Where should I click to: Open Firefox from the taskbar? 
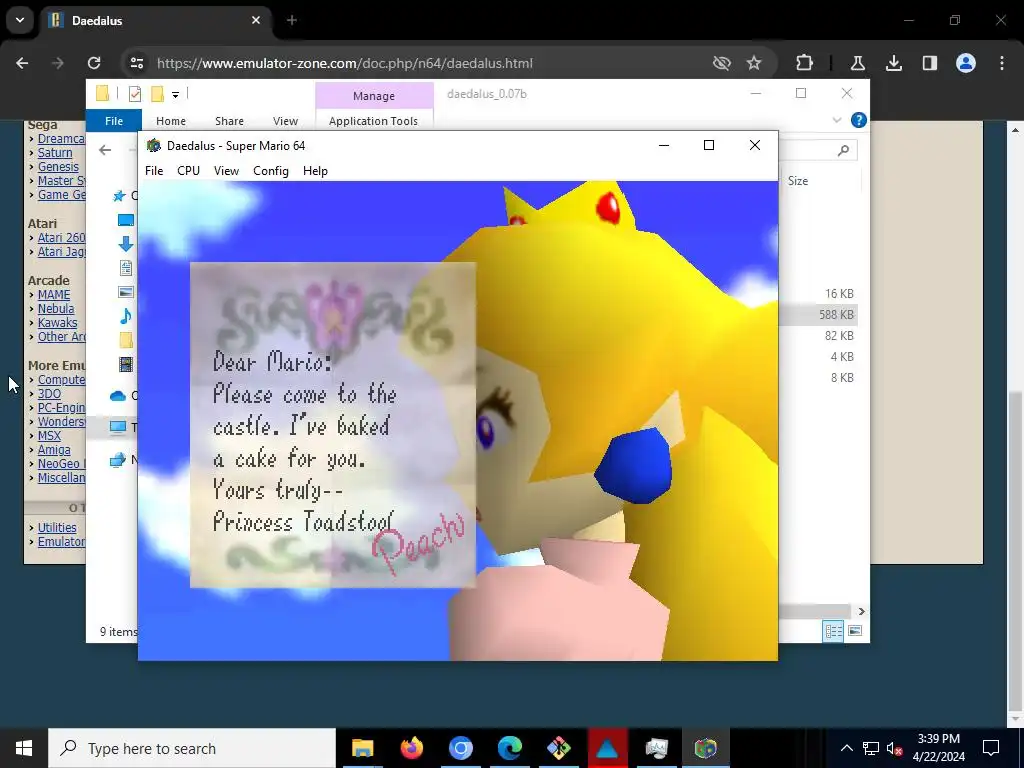coord(411,748)
